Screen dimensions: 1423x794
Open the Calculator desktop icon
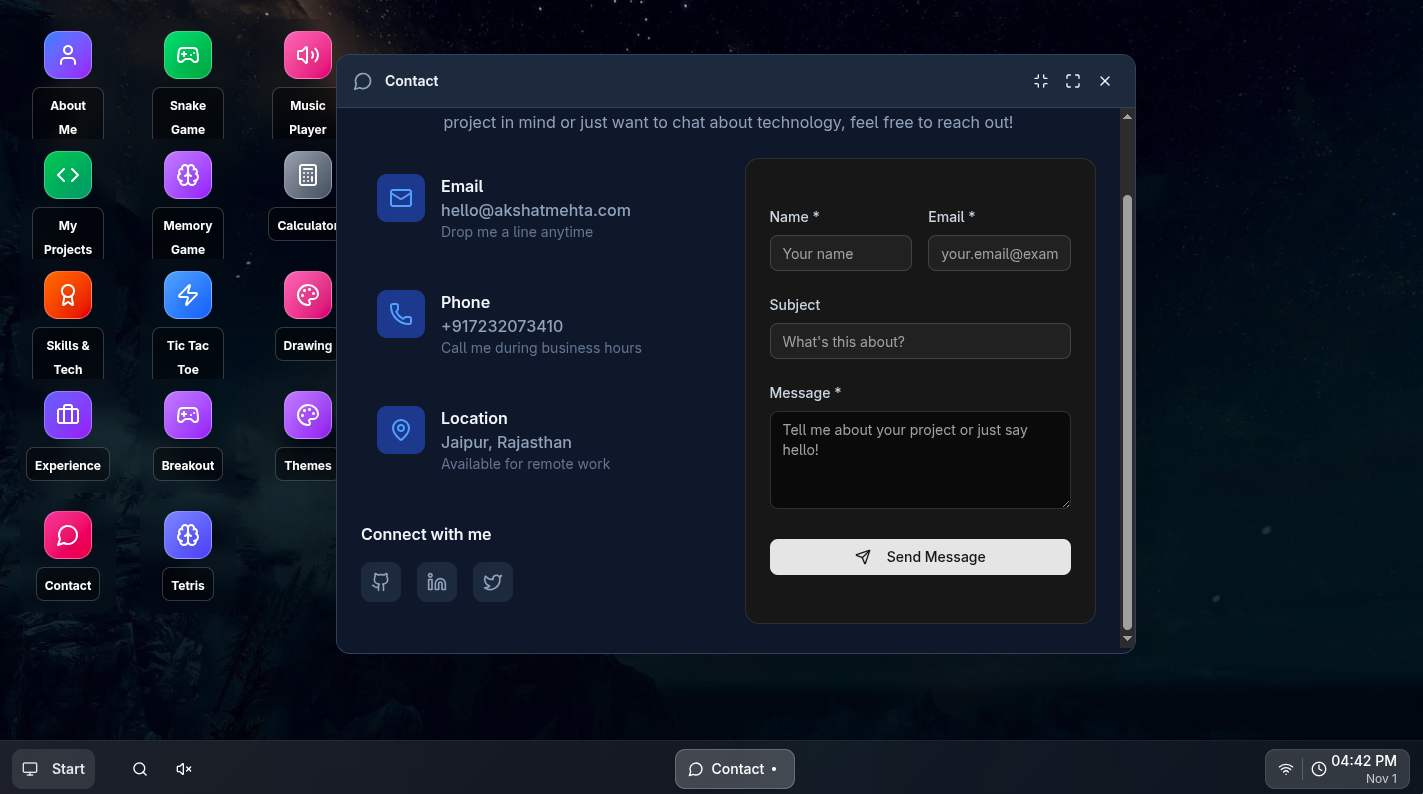(x=308, y=175)
